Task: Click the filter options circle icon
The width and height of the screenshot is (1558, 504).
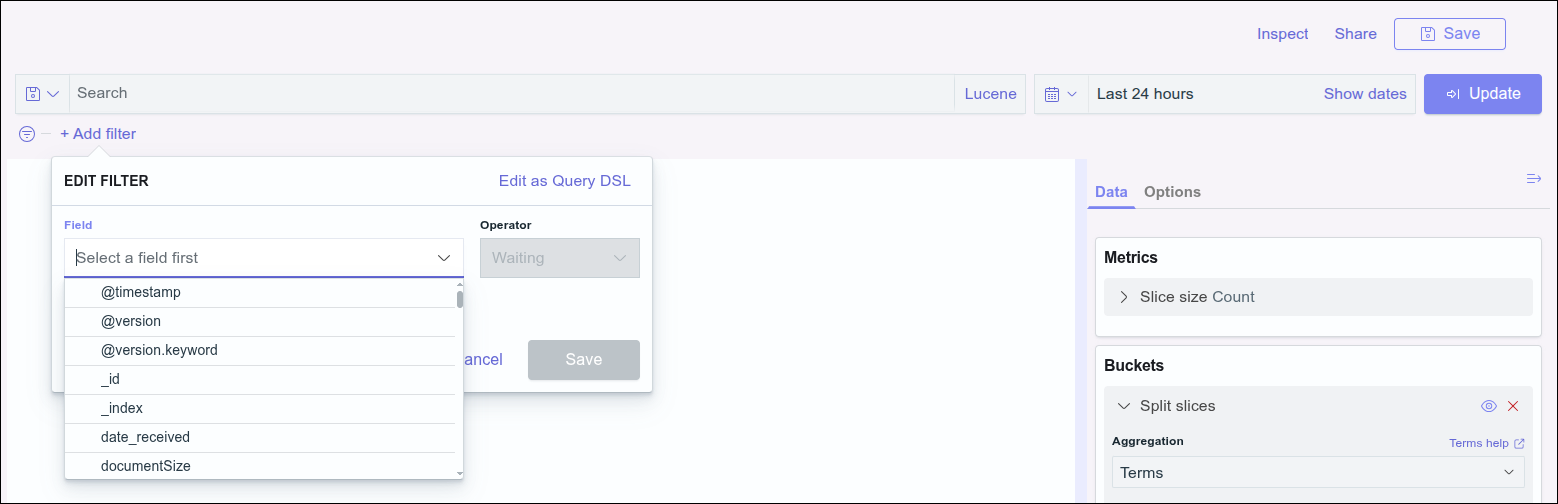Action: tap(27, 134)
